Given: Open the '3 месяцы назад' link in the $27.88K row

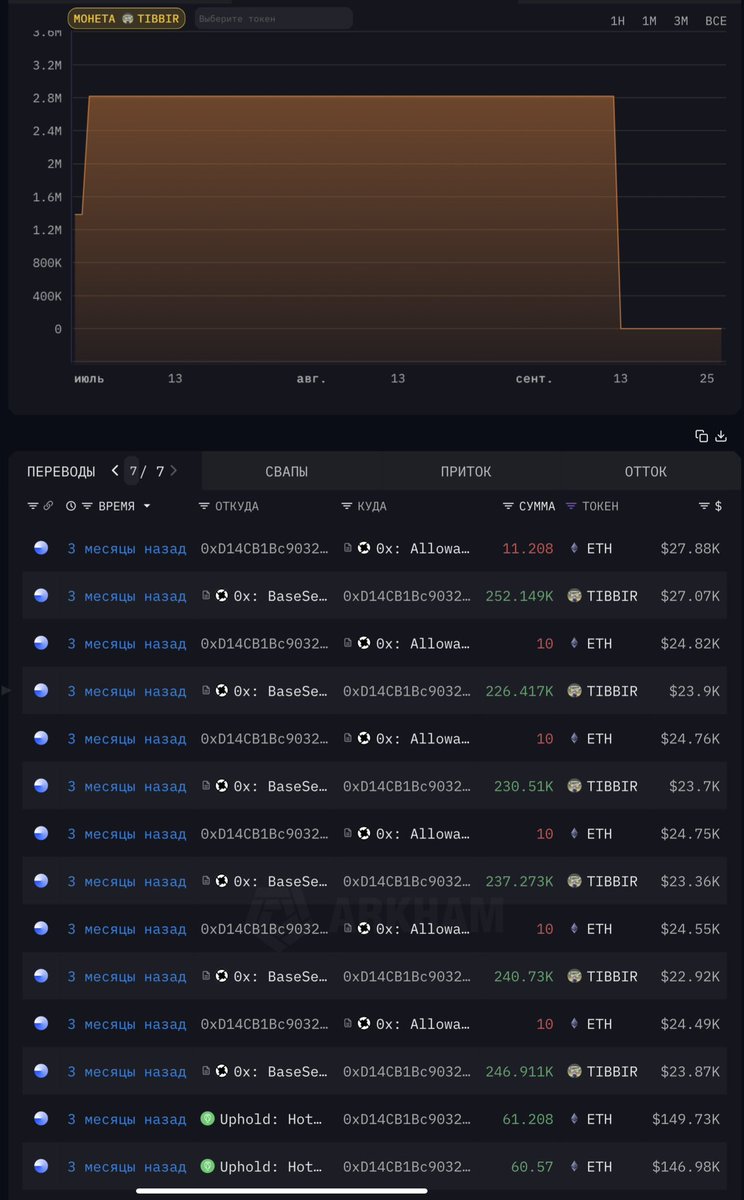Looking at the screenshot, I should point(127,548).
